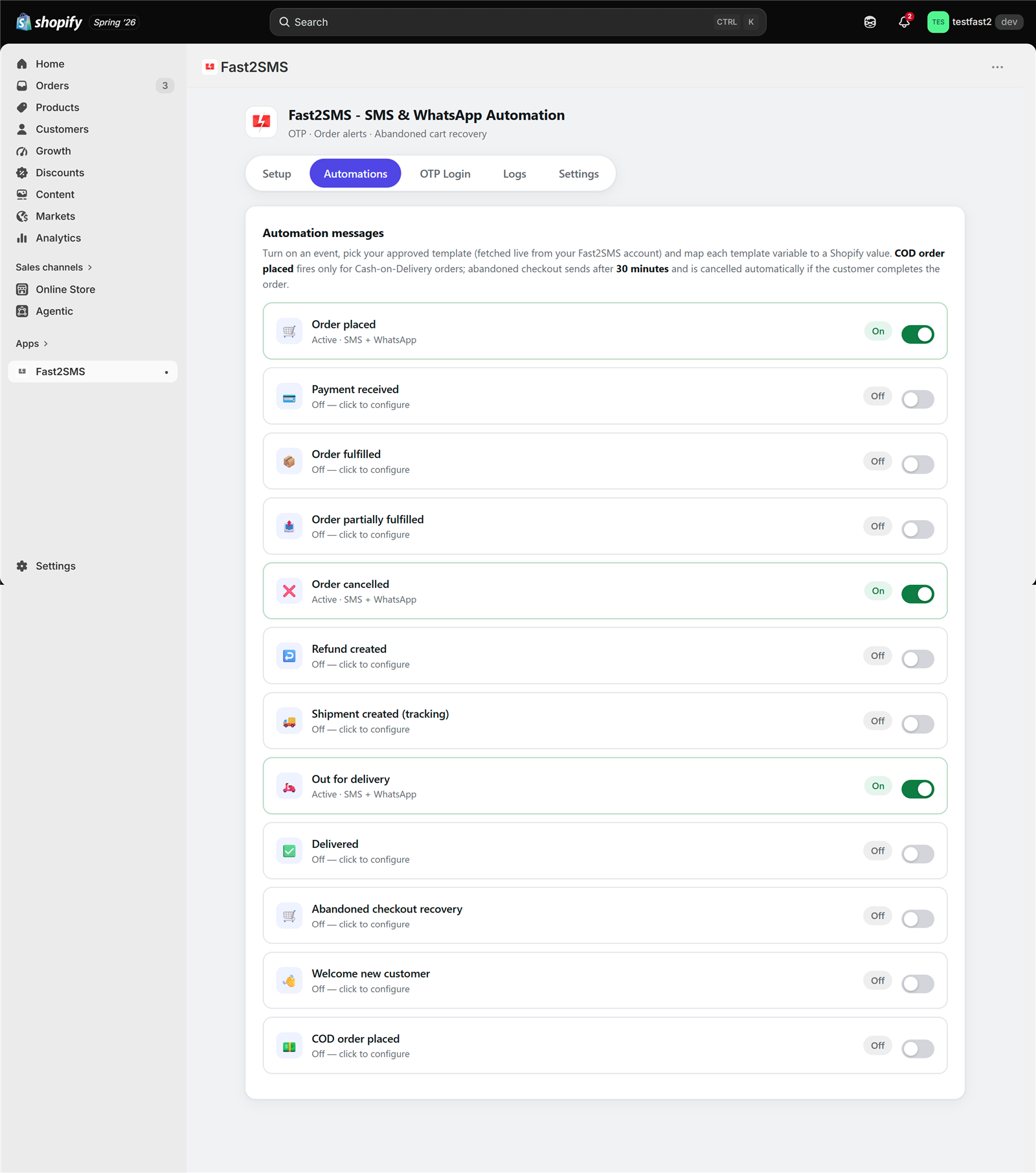Screen dimensions: 1036x1173
Task: Click the Refund created icon
Action: (289, 656)
